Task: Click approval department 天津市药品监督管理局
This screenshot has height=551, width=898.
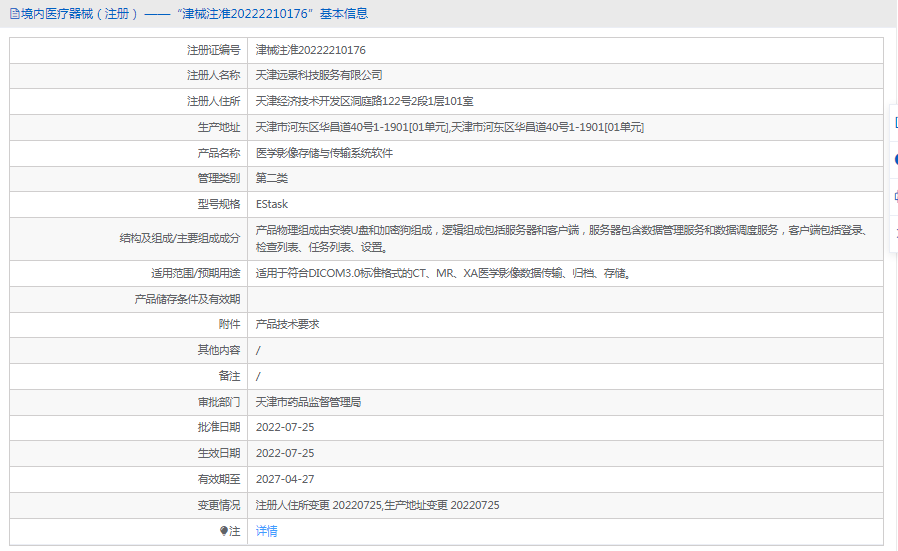Action: (x=308, y=402)
